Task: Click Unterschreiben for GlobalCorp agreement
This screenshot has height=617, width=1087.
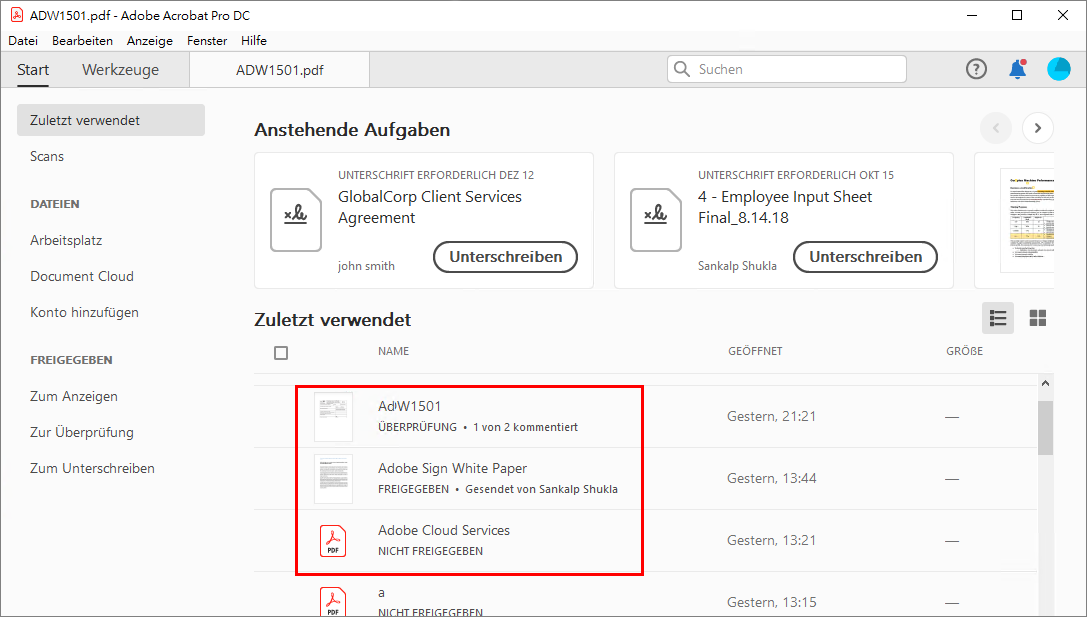Action: click(505, 257)
